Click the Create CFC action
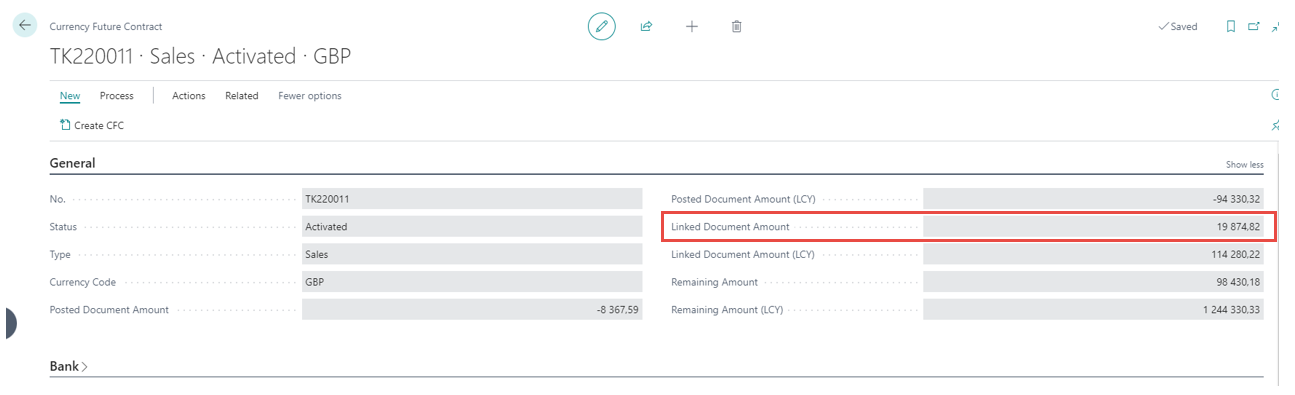This screenshot has width=1295, height=395. point(92,126)
